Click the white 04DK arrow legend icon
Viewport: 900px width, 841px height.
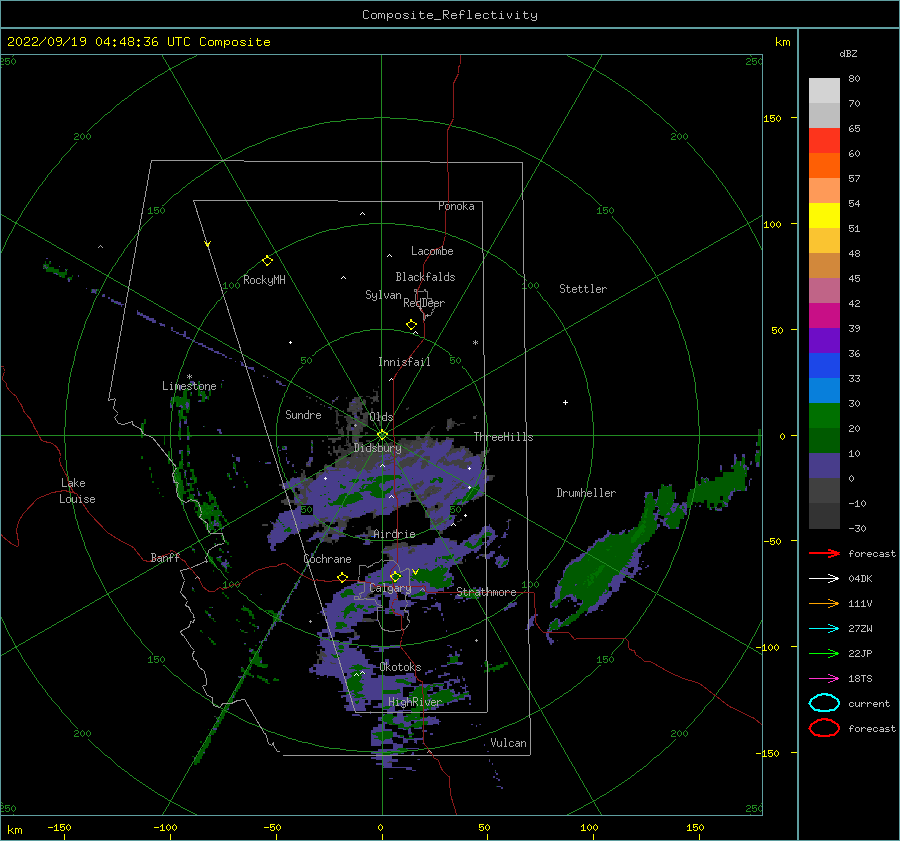coord(824,578)
